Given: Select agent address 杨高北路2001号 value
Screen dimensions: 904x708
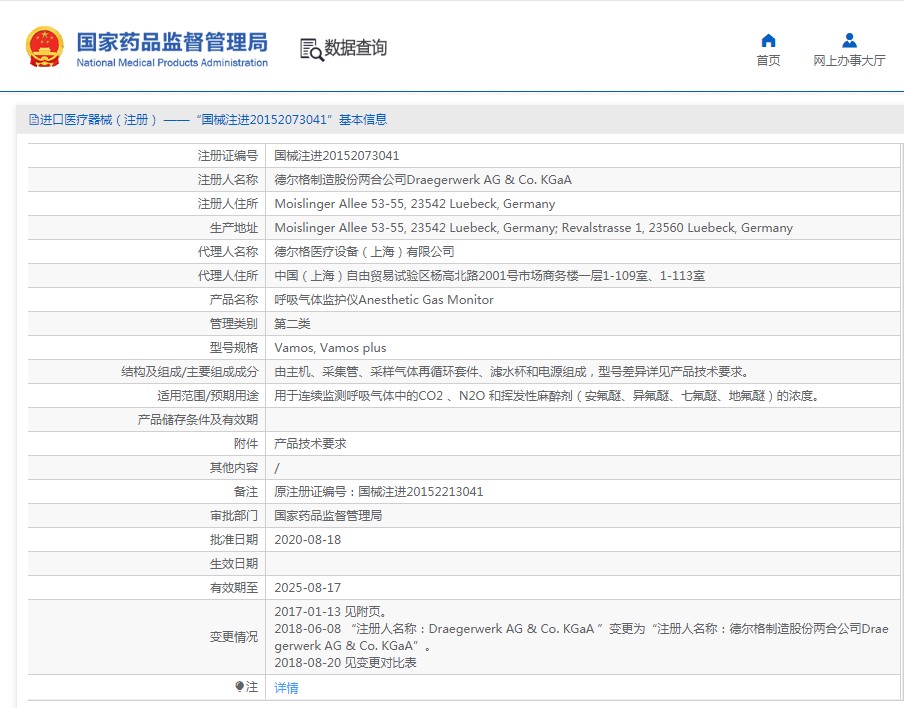Looking at the screenshot, I should click(489, 276).
